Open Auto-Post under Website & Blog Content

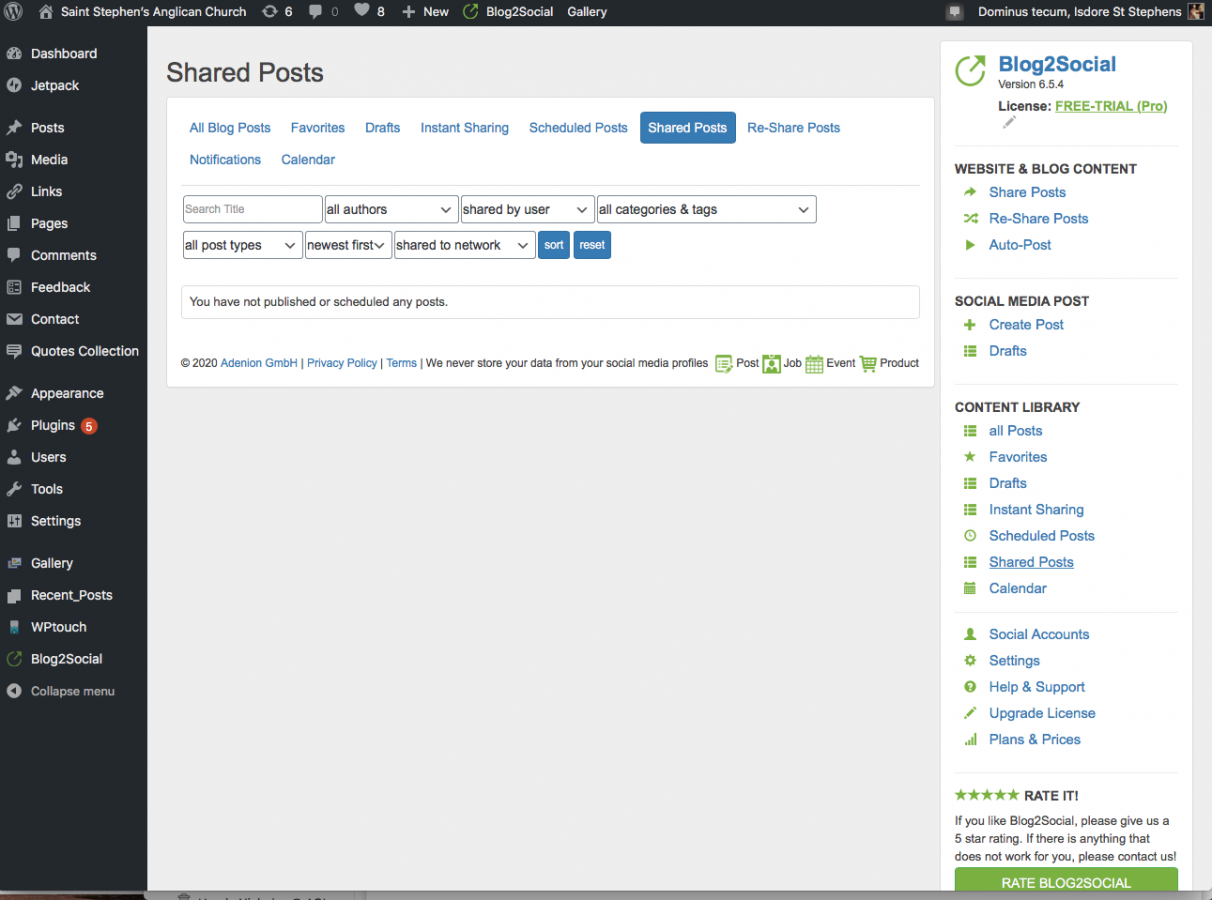pyautogui.click(x=1020, y=244)
